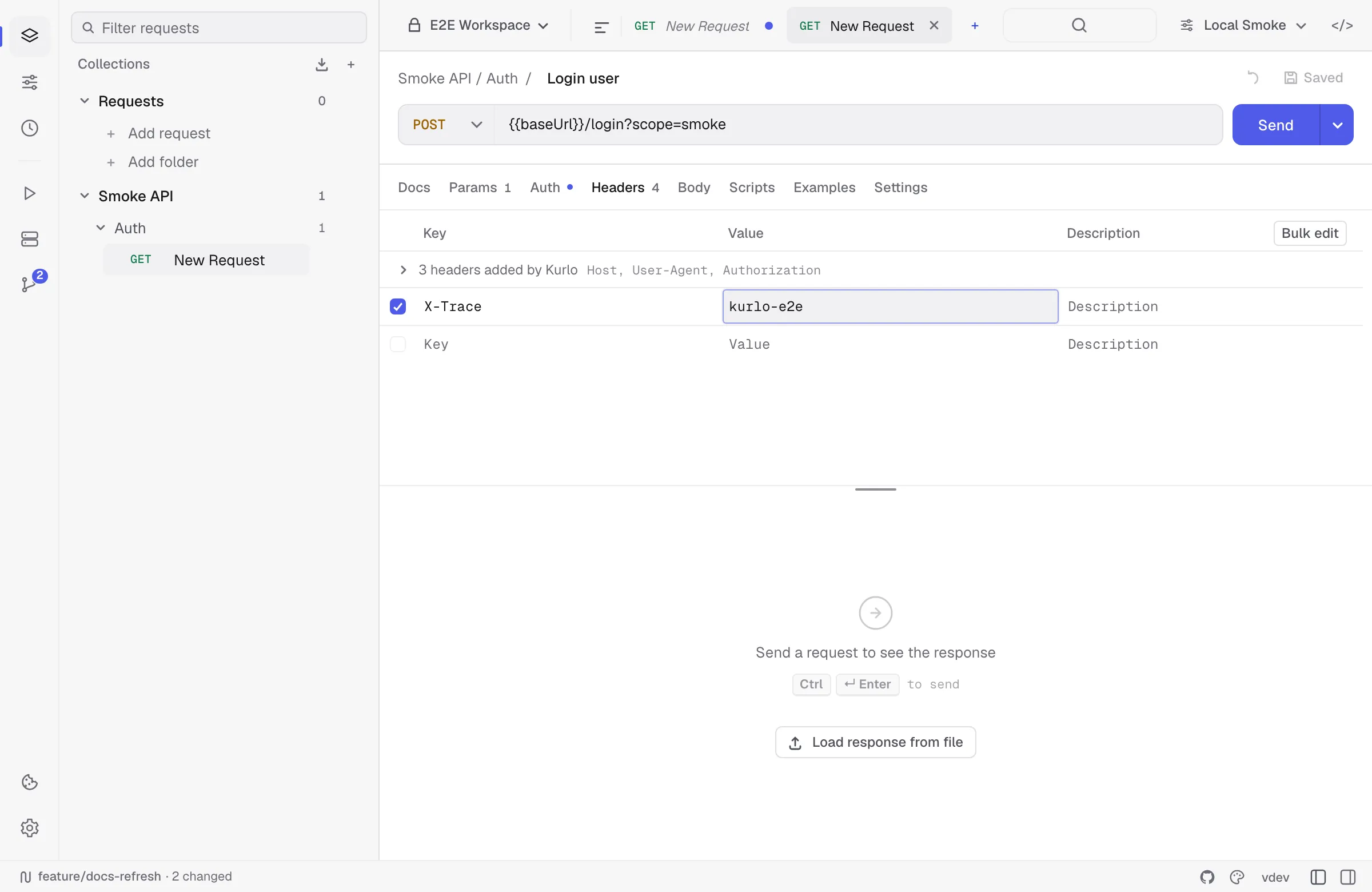Viewport: 1372px width, 892px height.
Task: Check the empty new header row checkbox
Action: point(398,344)
